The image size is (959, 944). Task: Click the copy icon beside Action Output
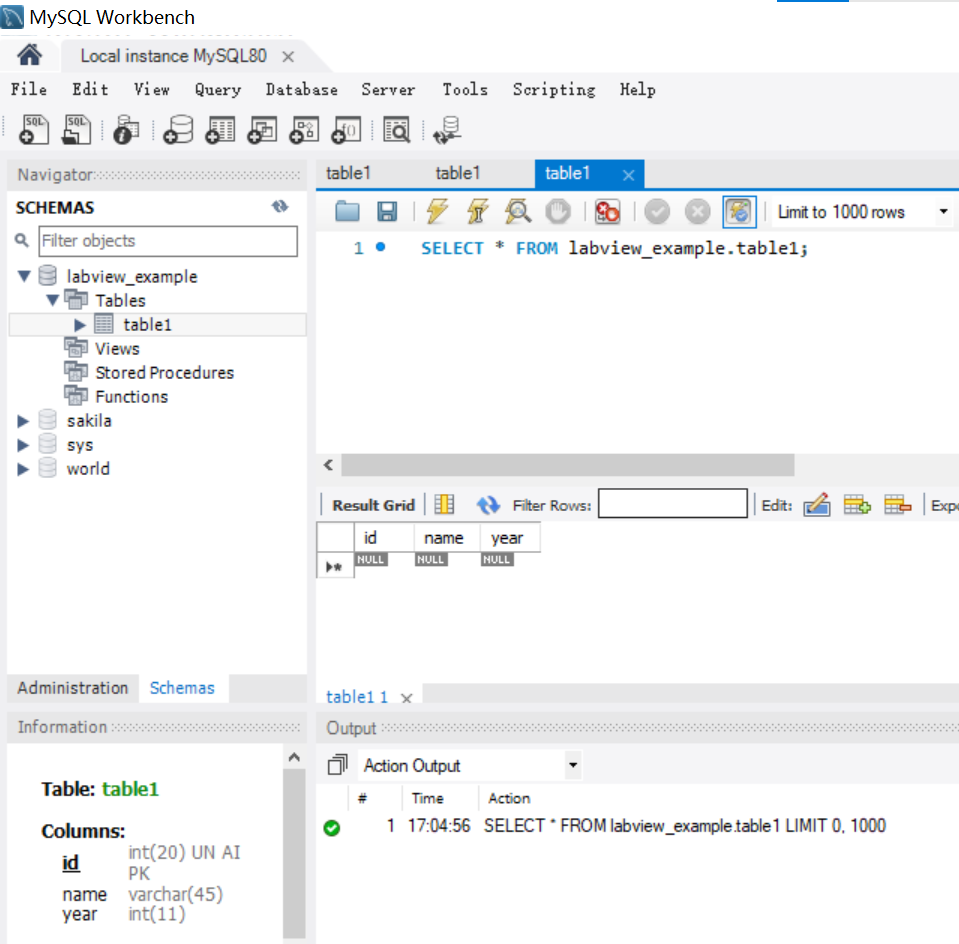point(337,765)
